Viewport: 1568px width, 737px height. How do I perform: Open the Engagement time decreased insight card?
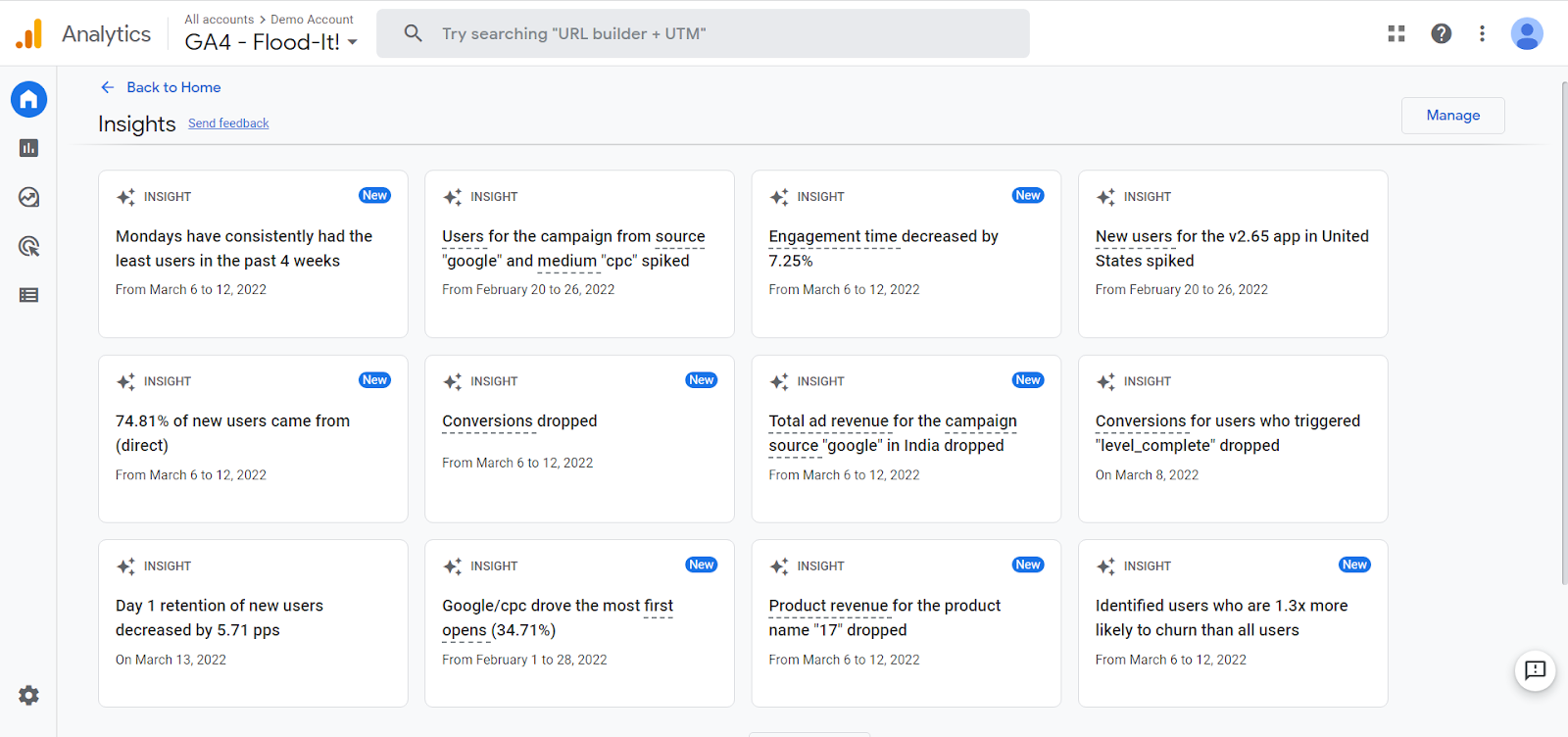906,254
